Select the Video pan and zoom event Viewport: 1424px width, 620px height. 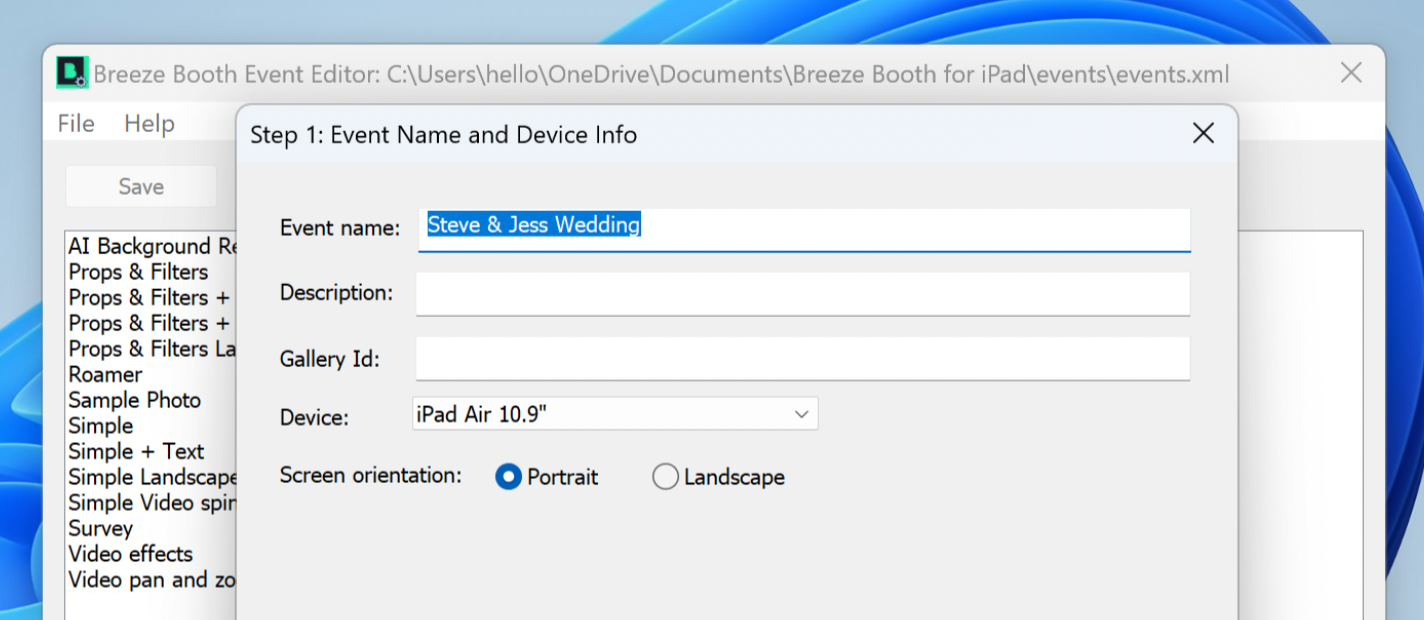coord(152,580)
